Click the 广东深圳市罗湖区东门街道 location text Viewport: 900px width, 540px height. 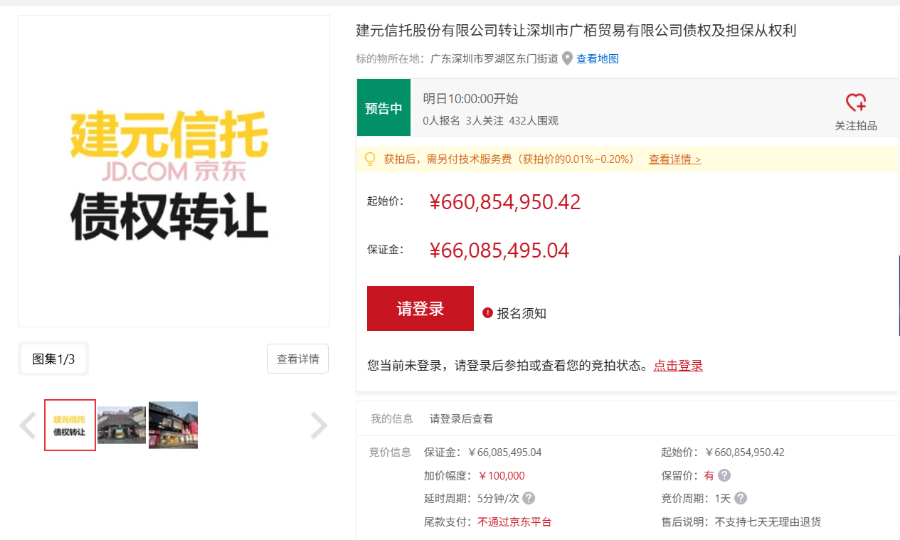pos(494,59)
